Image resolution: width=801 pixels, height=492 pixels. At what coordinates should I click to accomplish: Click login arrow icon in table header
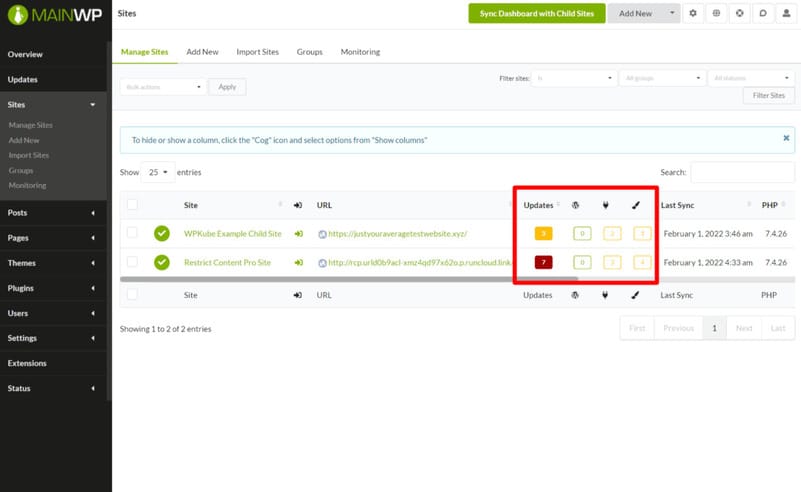298,205
